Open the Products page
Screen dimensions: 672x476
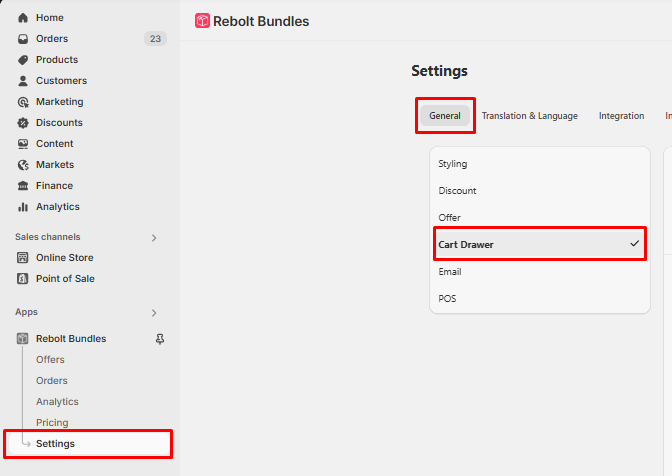point(57,60)
